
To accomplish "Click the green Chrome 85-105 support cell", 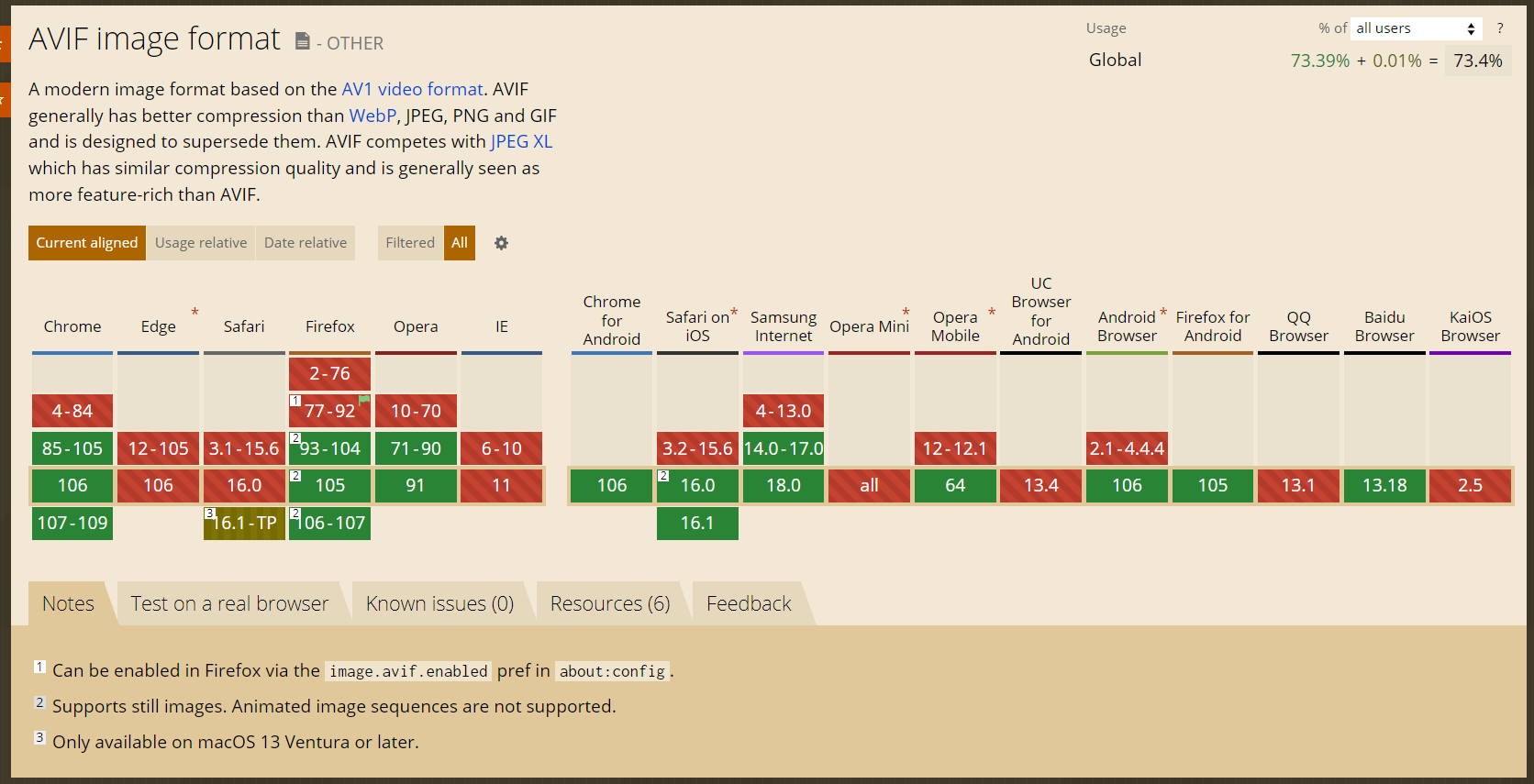I will tap(72, 448).
